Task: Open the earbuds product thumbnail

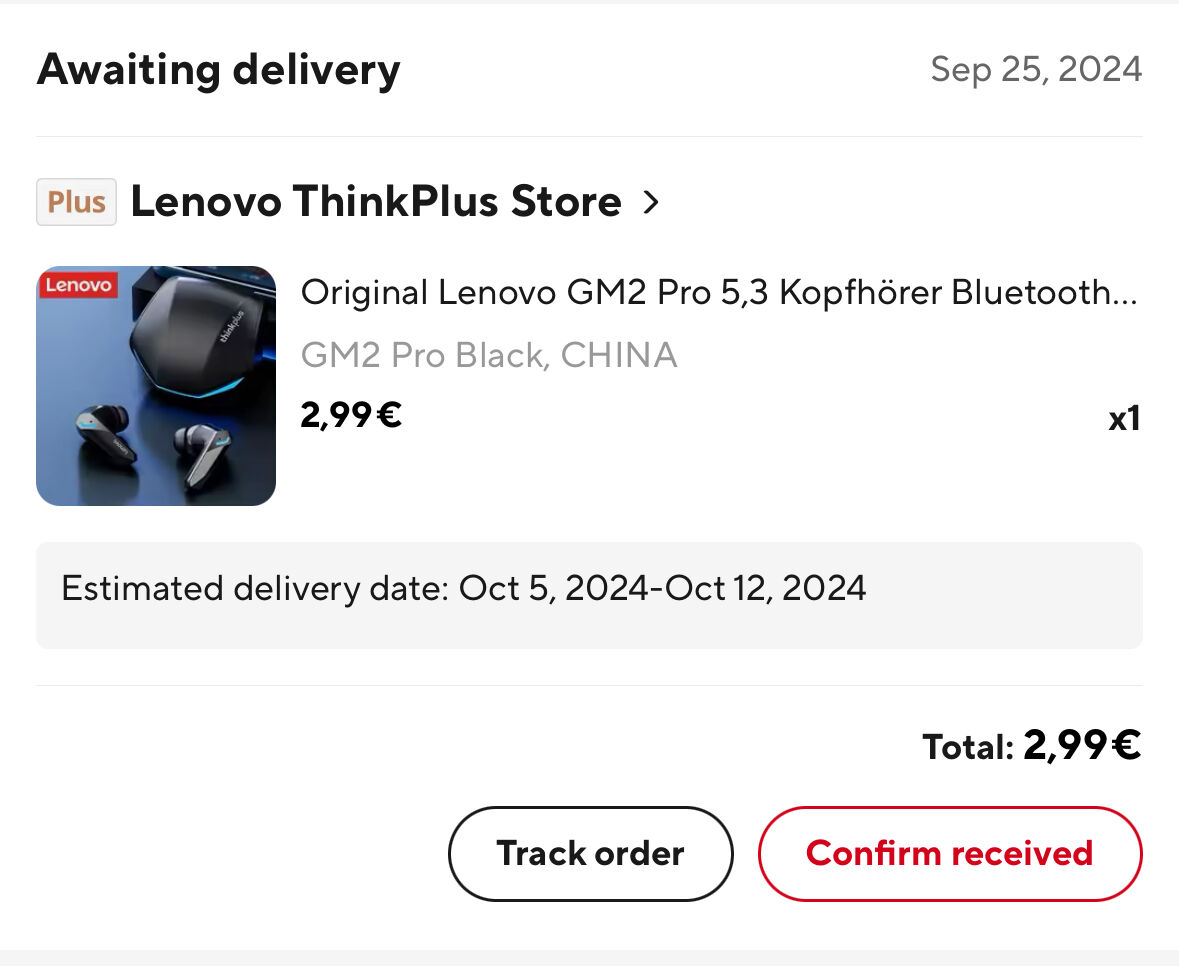Action: (156, 386)
